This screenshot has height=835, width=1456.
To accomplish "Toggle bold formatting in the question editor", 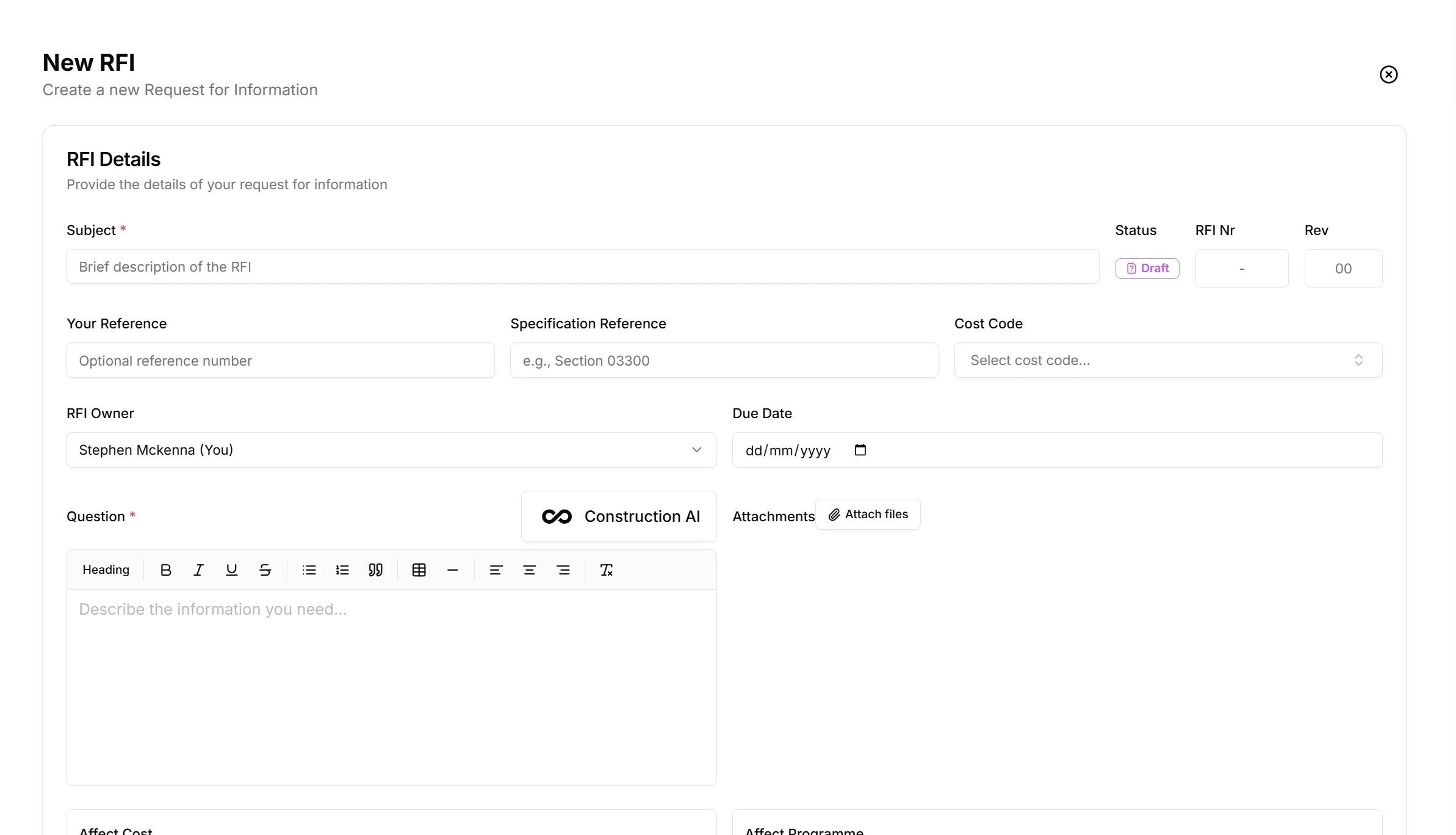I will click(x=165, y=569).
